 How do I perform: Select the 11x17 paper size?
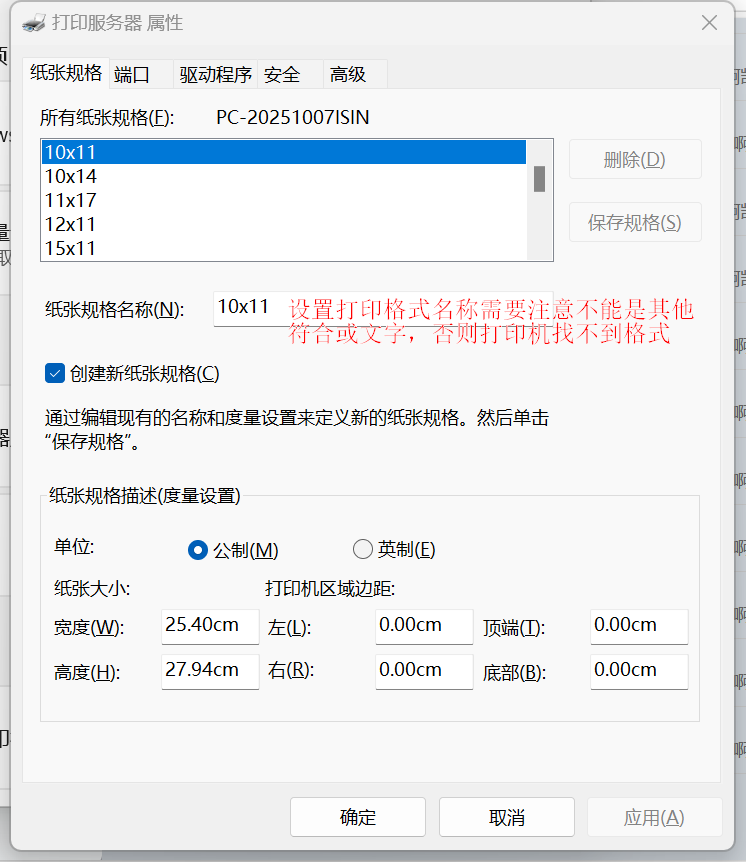pyautogui.click(x=284, y=201)
